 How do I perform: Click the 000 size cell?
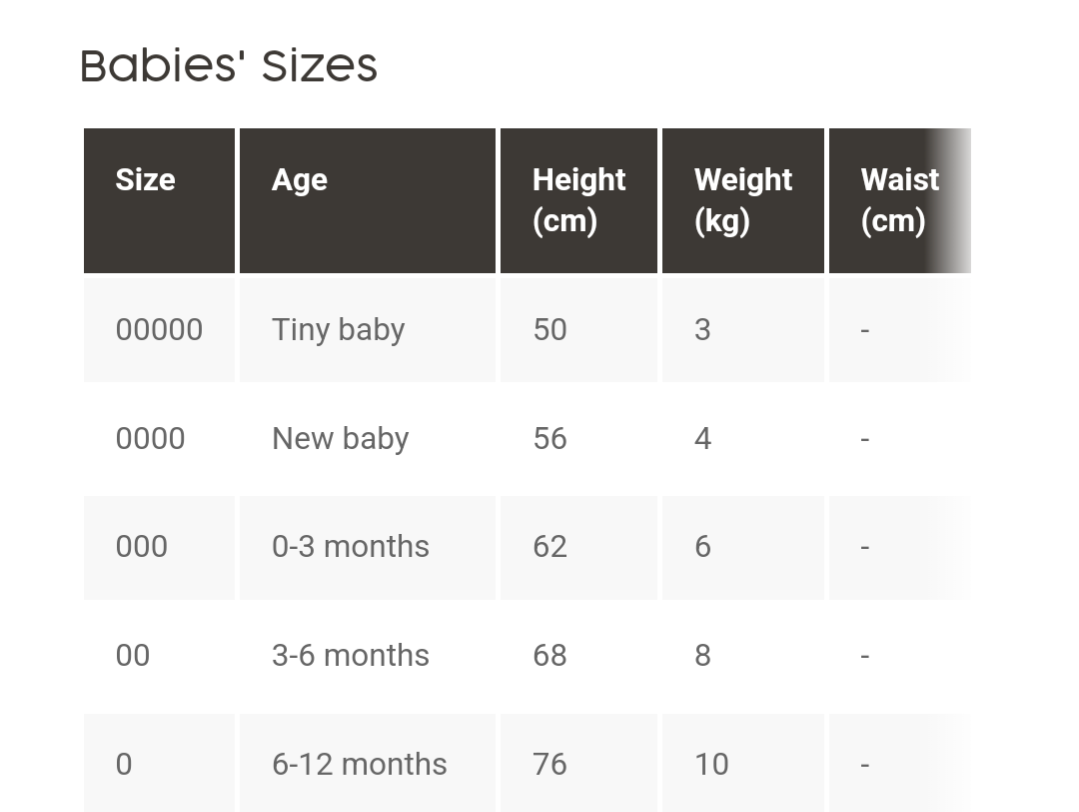pyautogui.click(x=141, y=547)
